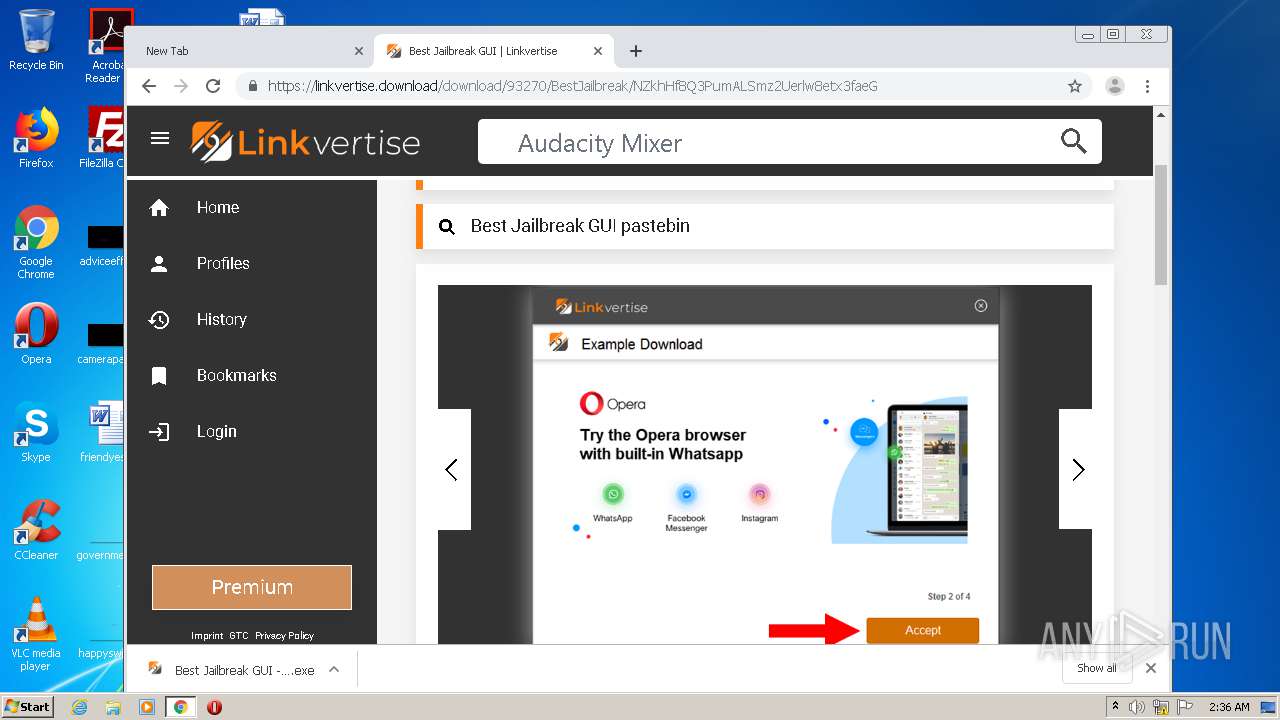Click Show all downloads button
The image size is (1280, 720).
1097,668
